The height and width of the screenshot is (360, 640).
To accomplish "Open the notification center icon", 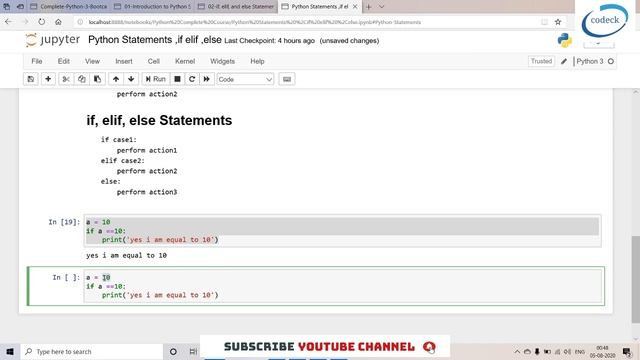I will (627, 351).
